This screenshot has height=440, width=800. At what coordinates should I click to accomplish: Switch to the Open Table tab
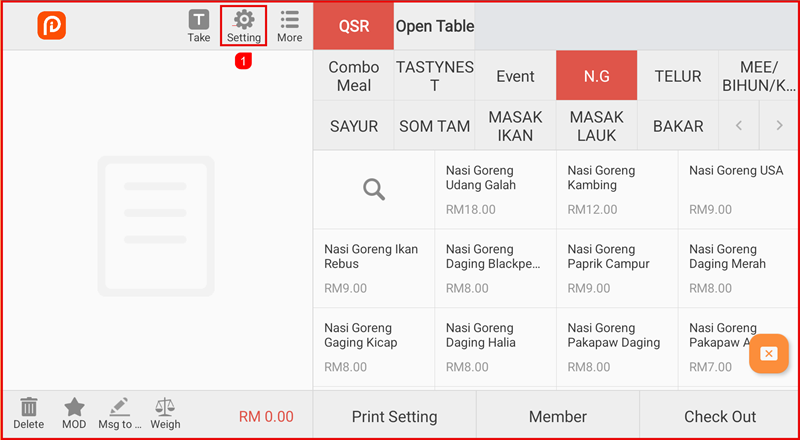click(x=435, y=26)
